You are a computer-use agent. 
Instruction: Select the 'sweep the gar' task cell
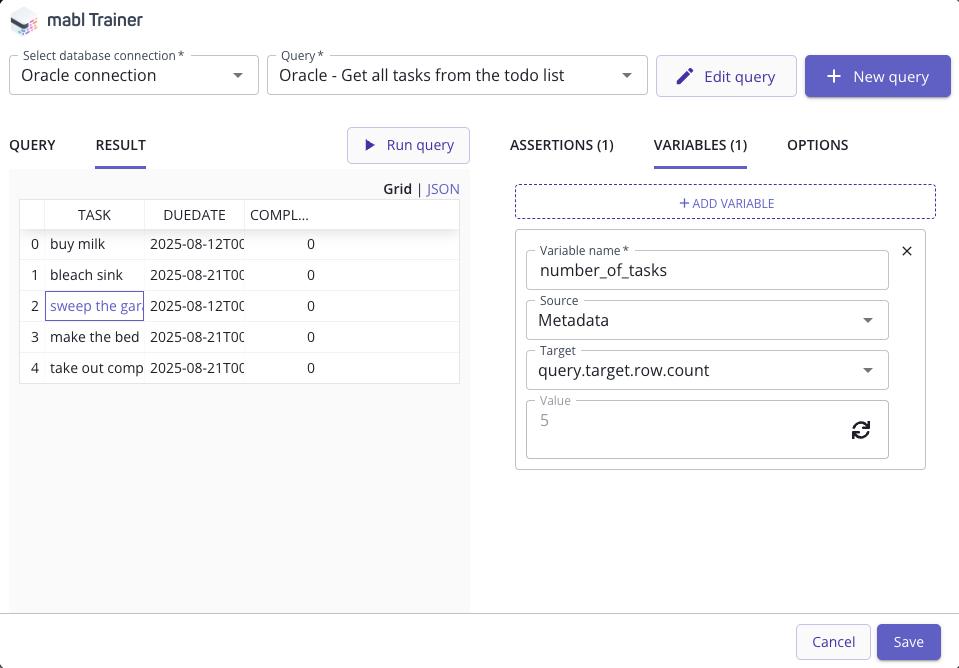pyautogui.click(x=95, y=306)
